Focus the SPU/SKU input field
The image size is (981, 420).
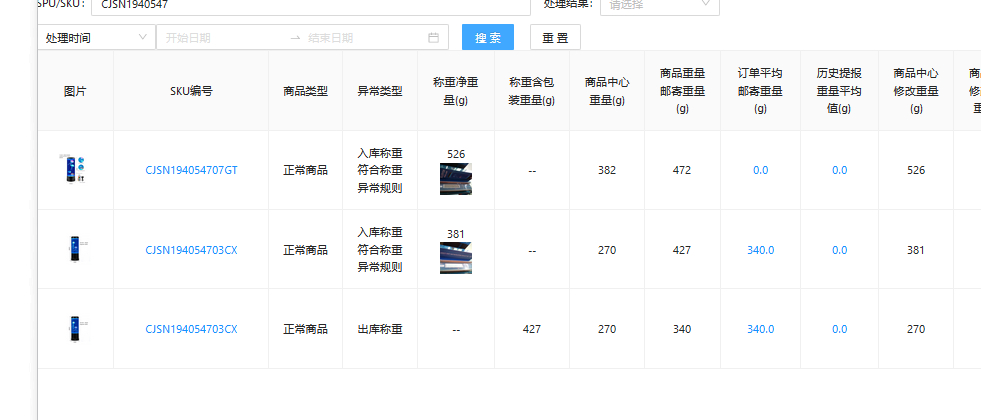pos(311,5)
